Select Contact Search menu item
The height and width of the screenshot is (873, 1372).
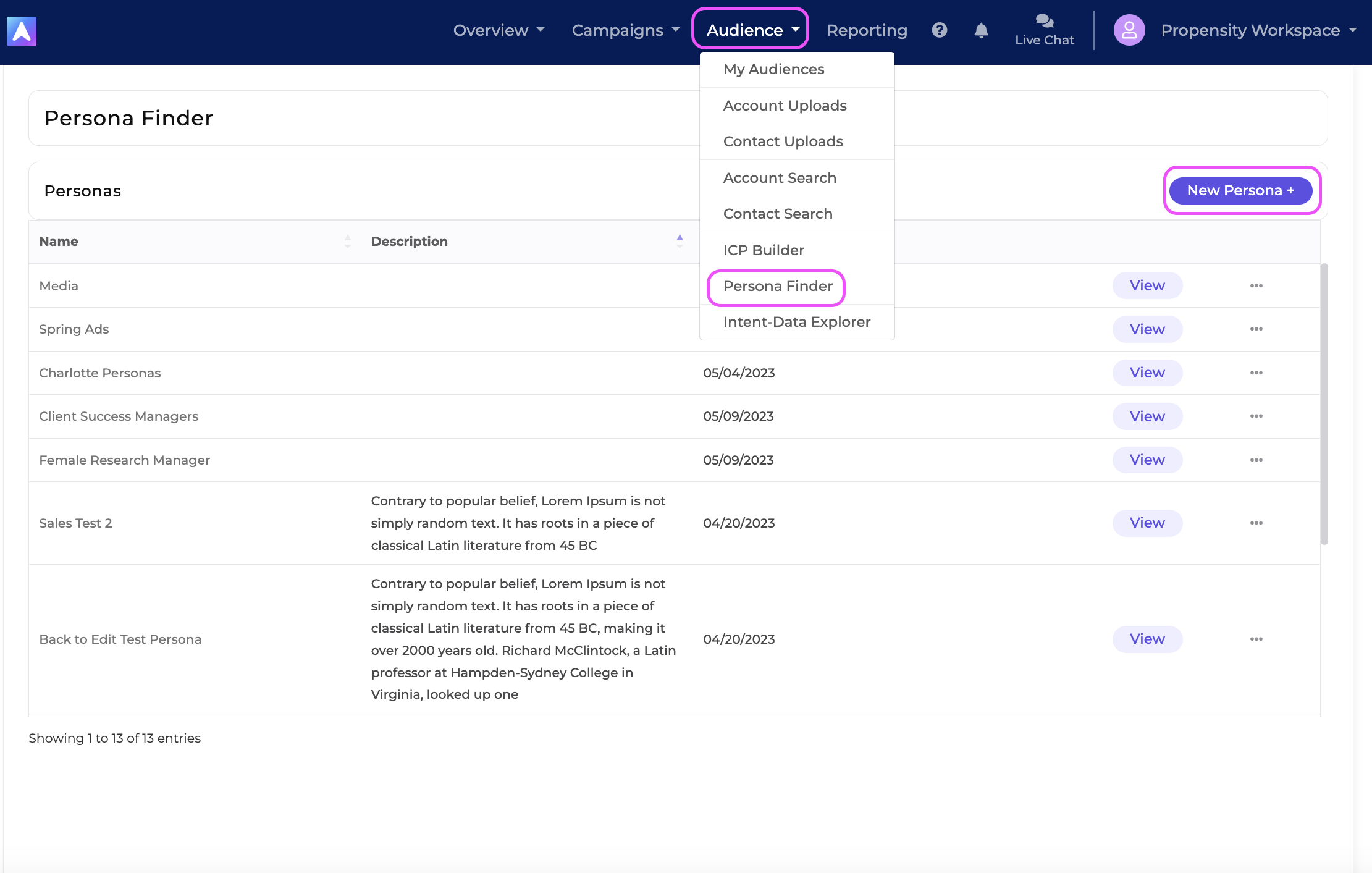(x=797, y=214)
